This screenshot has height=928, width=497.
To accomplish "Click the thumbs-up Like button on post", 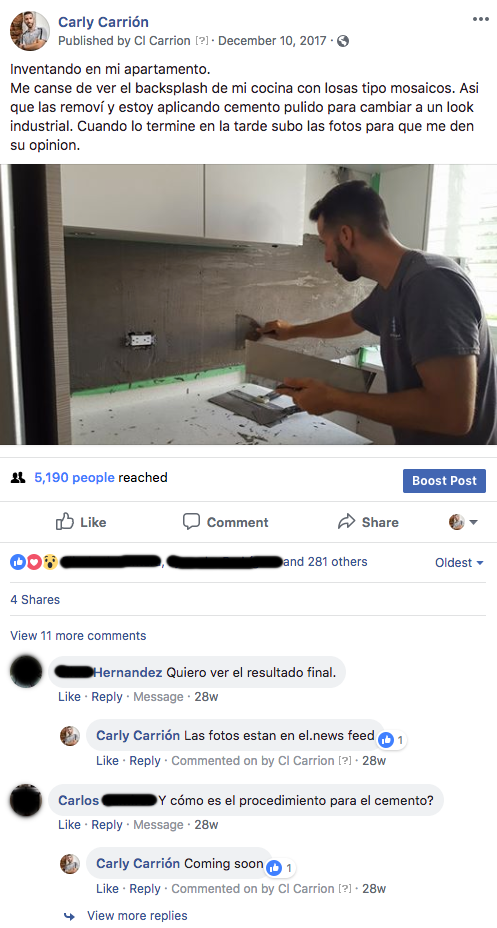I will [x=81, y=522].
